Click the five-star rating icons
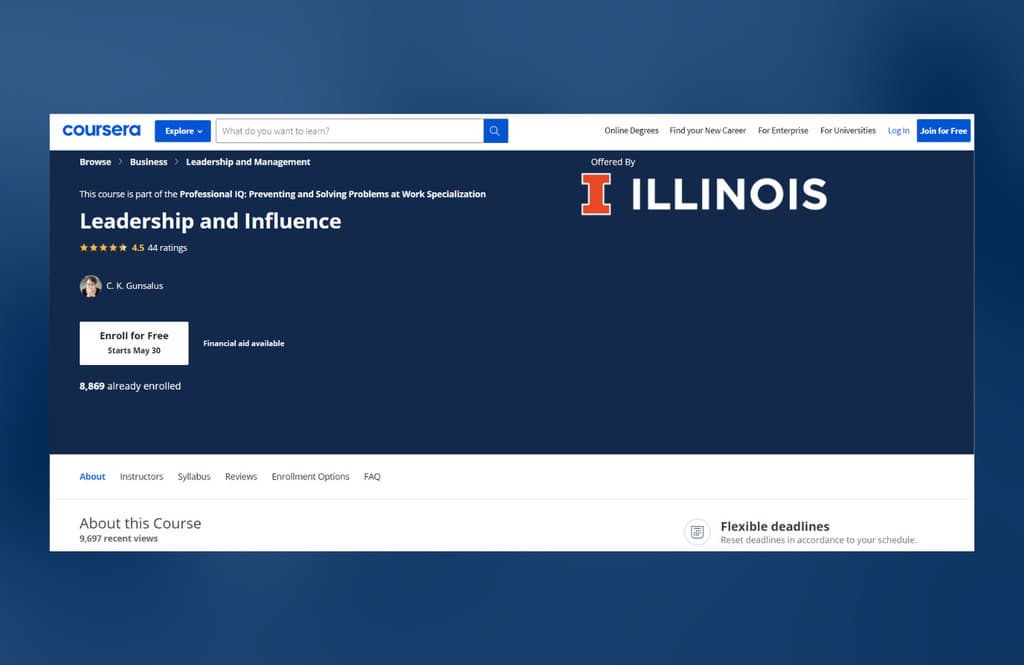 click(x=103, y=248)
